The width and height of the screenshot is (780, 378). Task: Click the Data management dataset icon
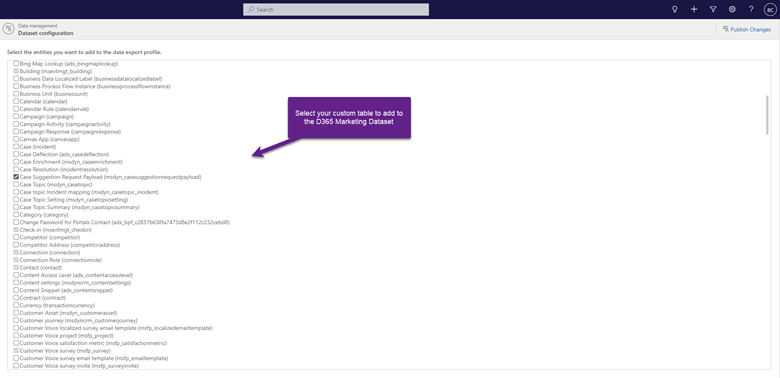pyautogui.click(x=8, y=29)
